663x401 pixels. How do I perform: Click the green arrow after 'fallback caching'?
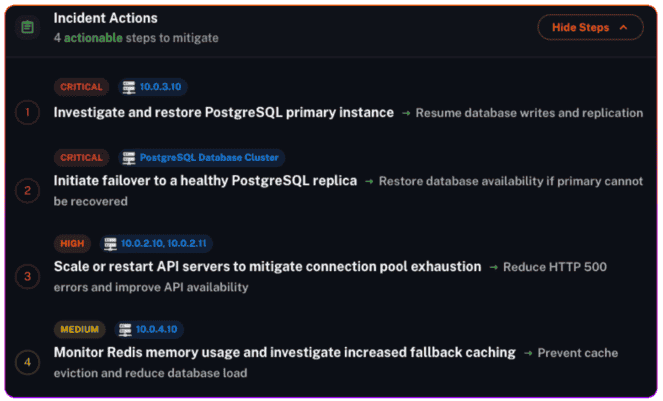[528, 354]
